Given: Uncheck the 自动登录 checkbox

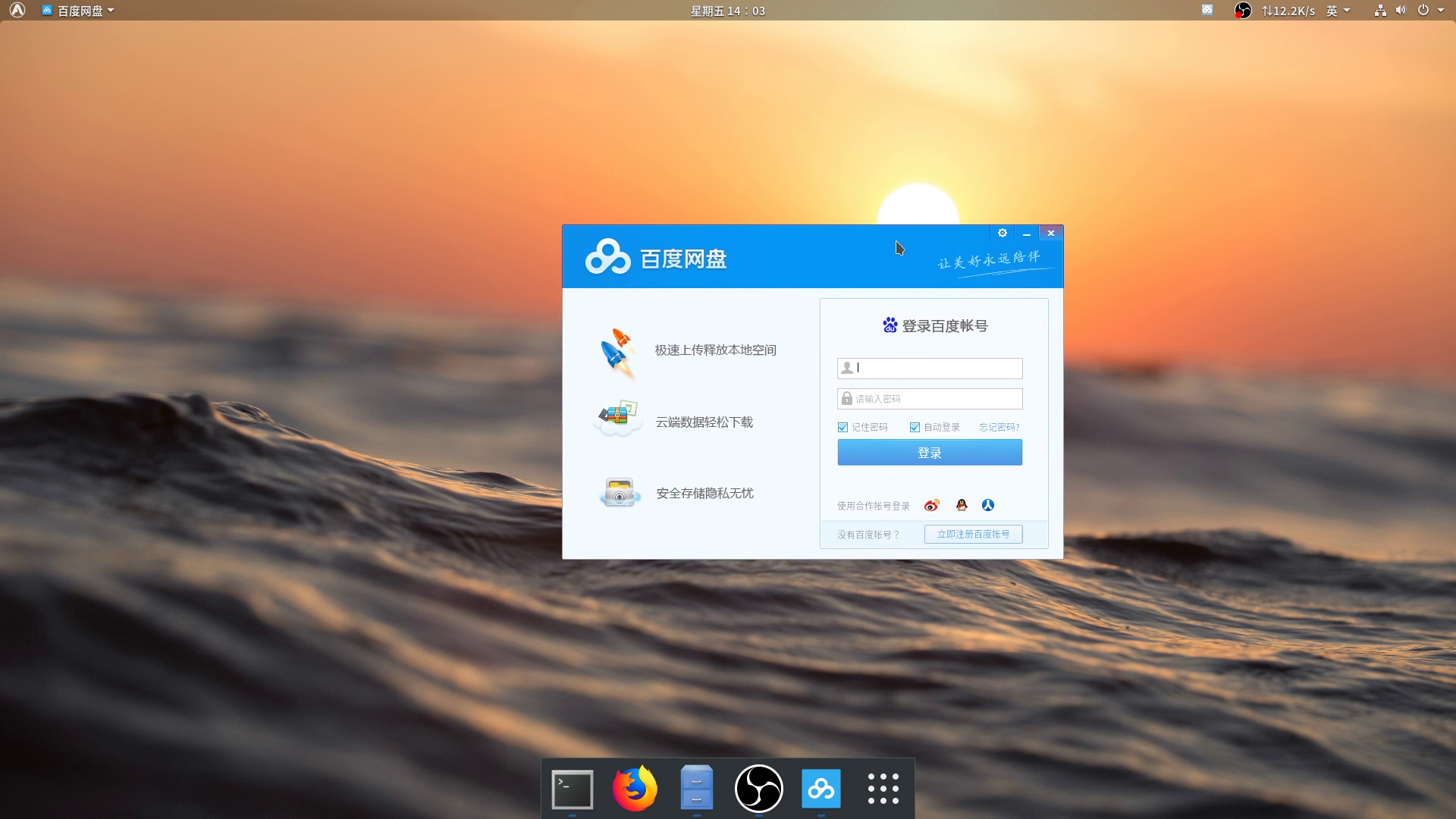Looking at the screenshot, I should coord(915,427).
